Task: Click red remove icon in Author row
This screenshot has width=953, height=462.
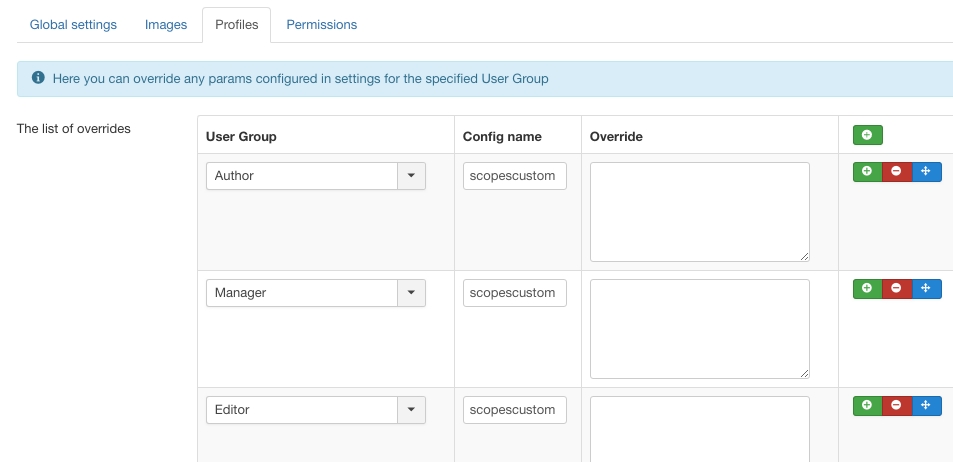Action: click(896, 171)
